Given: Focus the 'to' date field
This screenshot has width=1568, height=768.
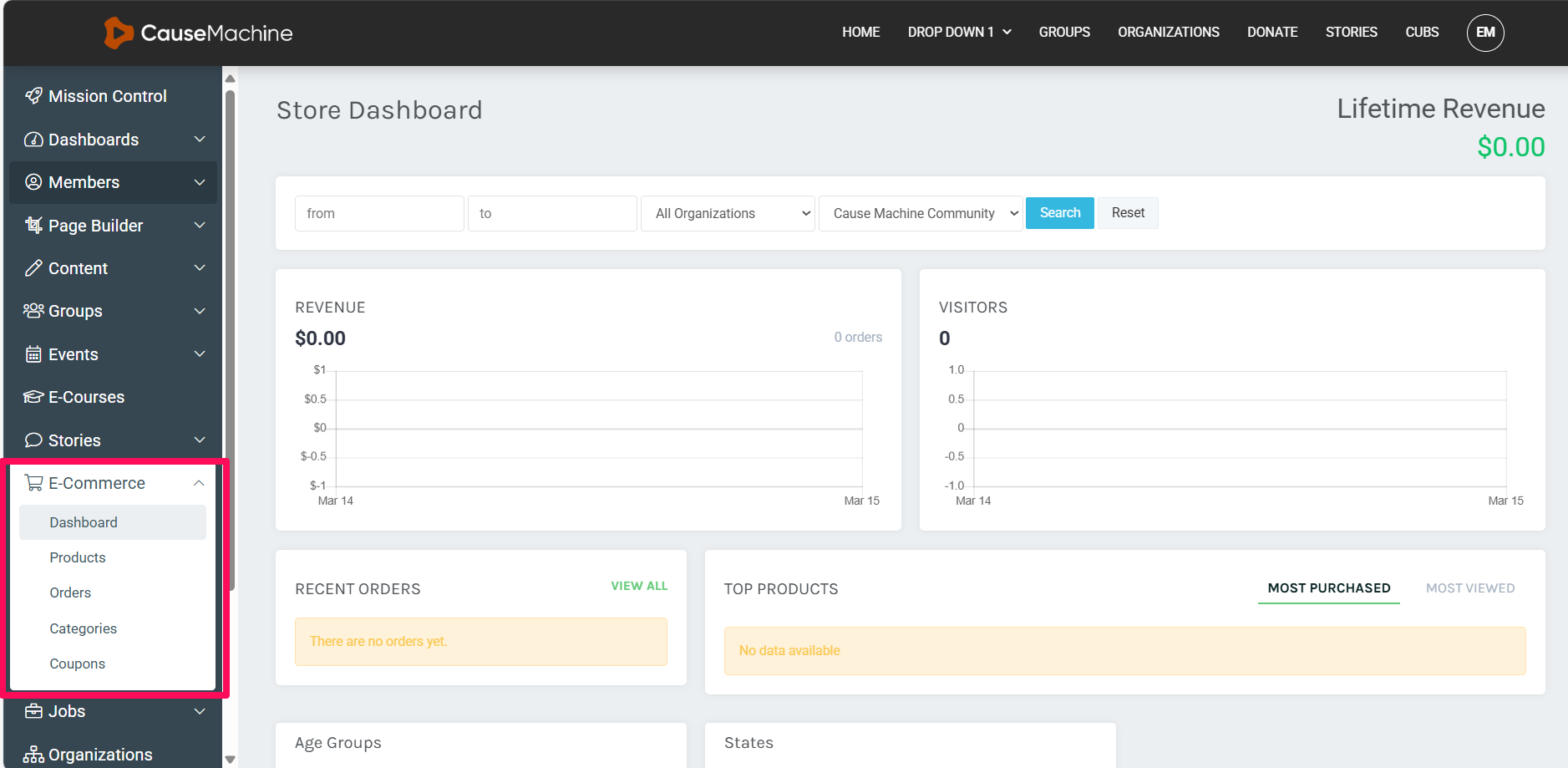Looking at the screenshot, I should [552, 213].
